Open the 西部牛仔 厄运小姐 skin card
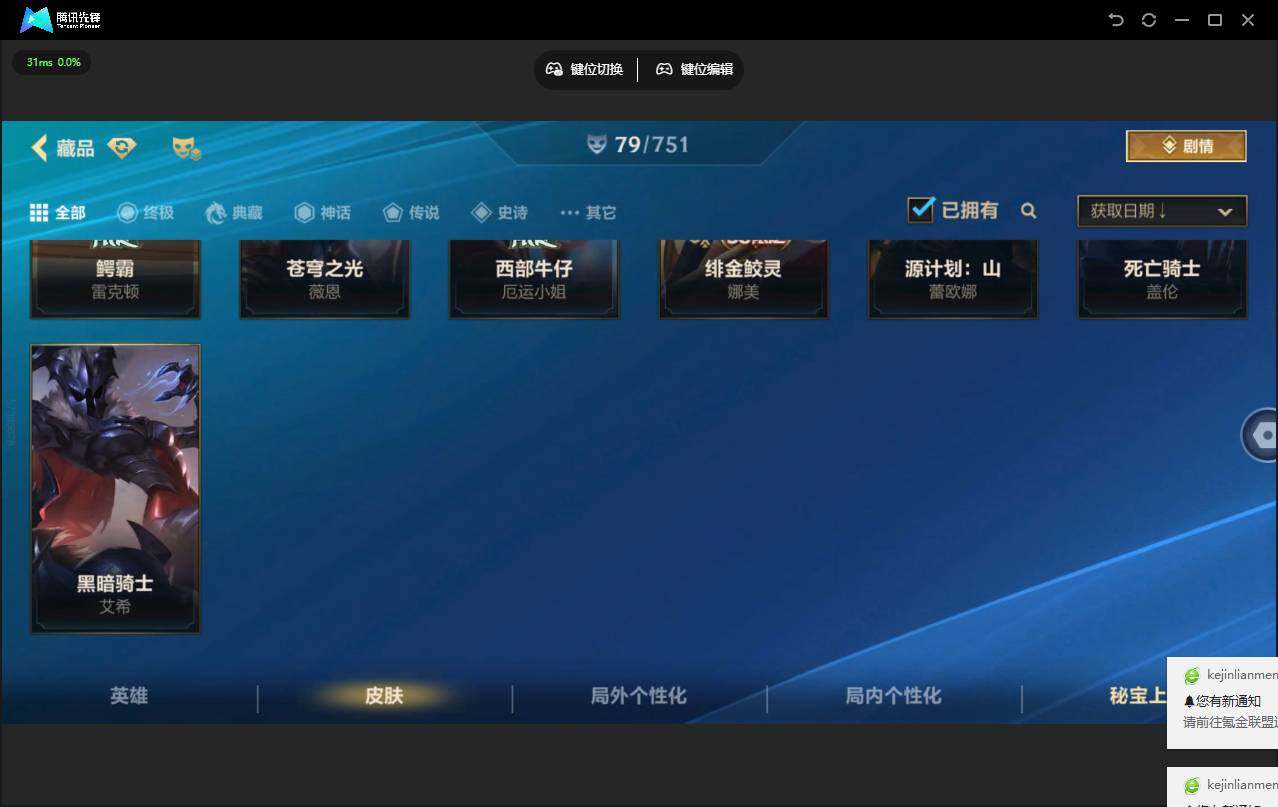Image resolution: width=1278 pixels, height=807 pixels. pos(534,279)
